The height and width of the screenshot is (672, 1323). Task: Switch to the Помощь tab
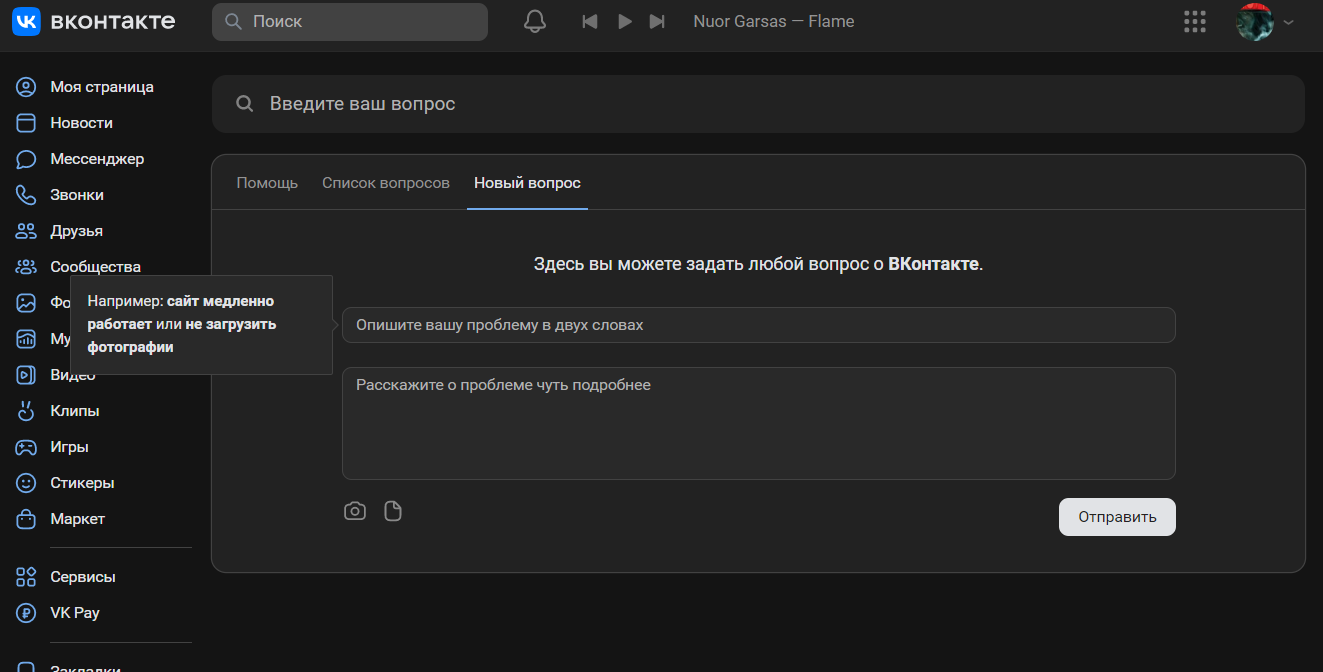[x=267, y=183]
